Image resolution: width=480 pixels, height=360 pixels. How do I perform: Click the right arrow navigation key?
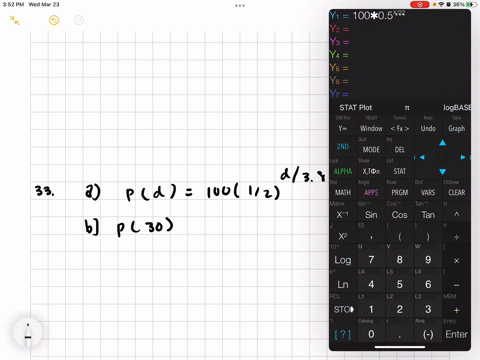click(463, 157)
